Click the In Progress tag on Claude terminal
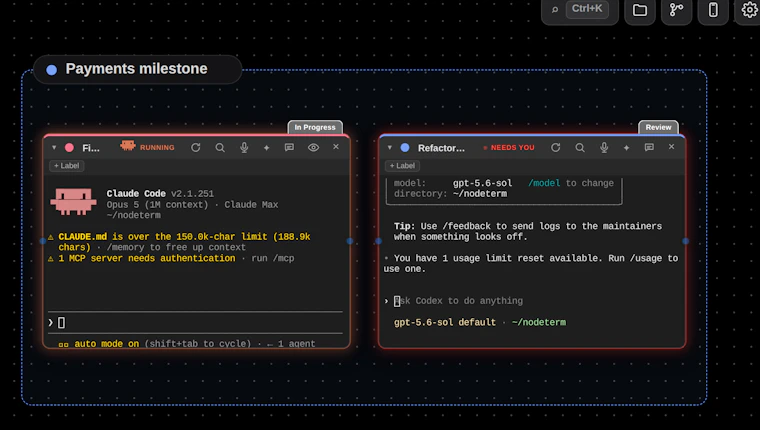The height and width of the screenshot is (430, 760). pyautogui.click(x=315, y=127)
